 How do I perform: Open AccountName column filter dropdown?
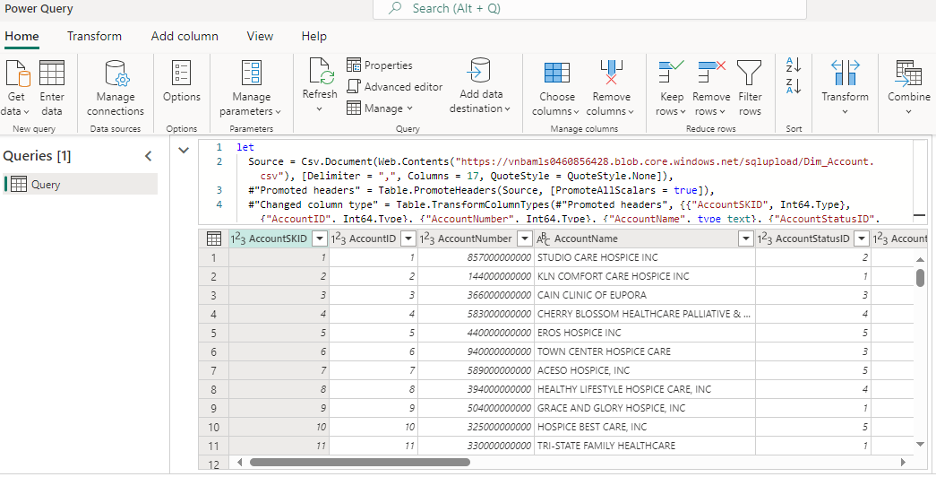[x=746, y=239]
